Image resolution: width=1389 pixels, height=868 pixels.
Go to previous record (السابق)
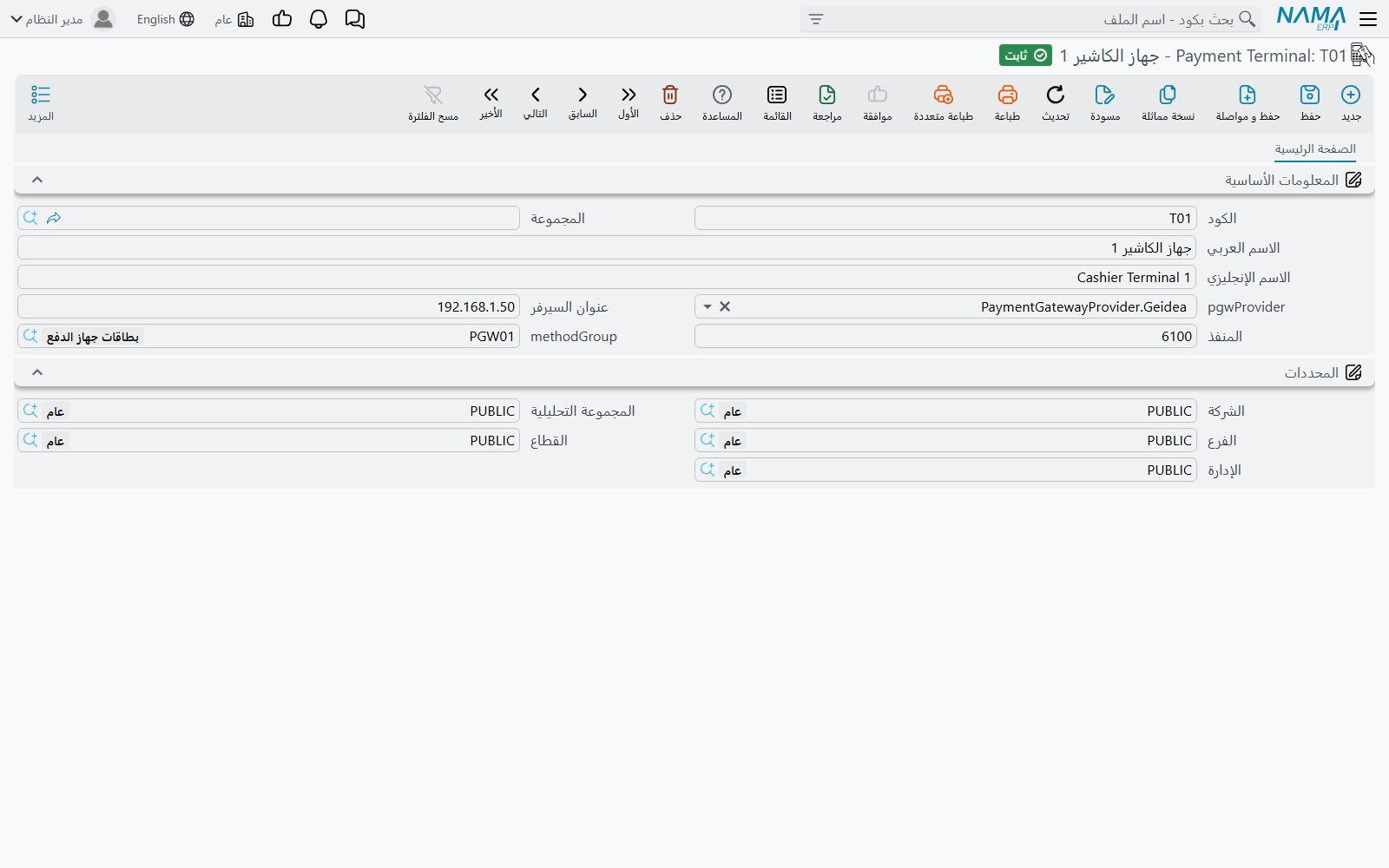click(x=583, y=102)
